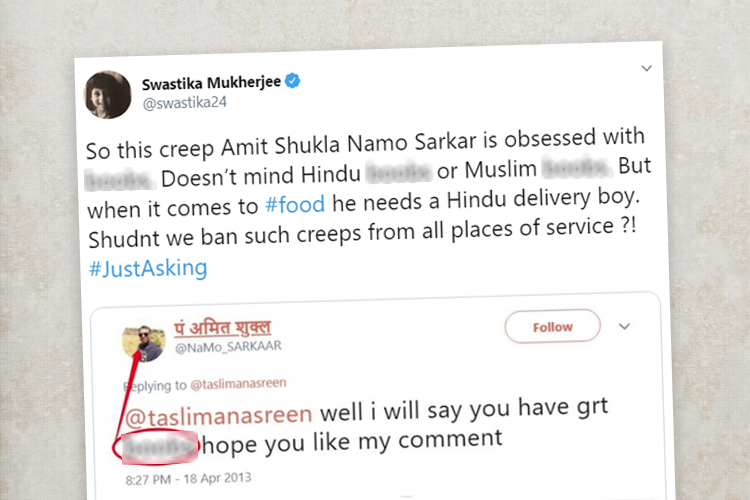Click the @taslimanasreen mention in tweet text

click(218, 415)
